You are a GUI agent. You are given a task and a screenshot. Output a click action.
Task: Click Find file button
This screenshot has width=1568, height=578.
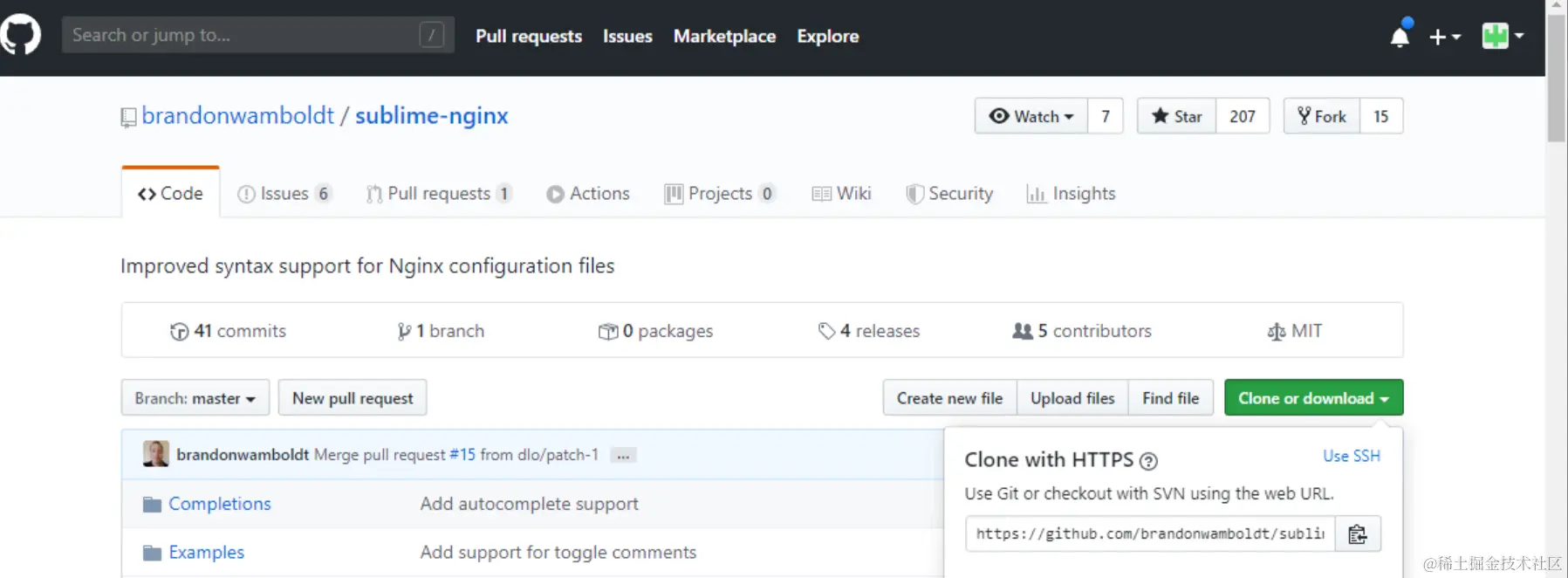1171,398
